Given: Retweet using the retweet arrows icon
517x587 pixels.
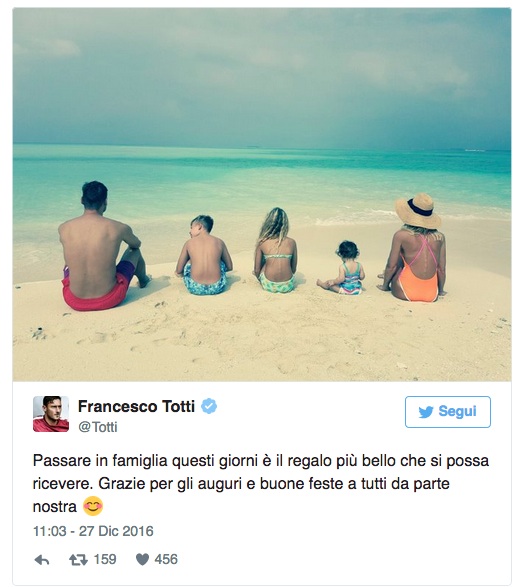Looking at the screenshot, I should point(78,560).
